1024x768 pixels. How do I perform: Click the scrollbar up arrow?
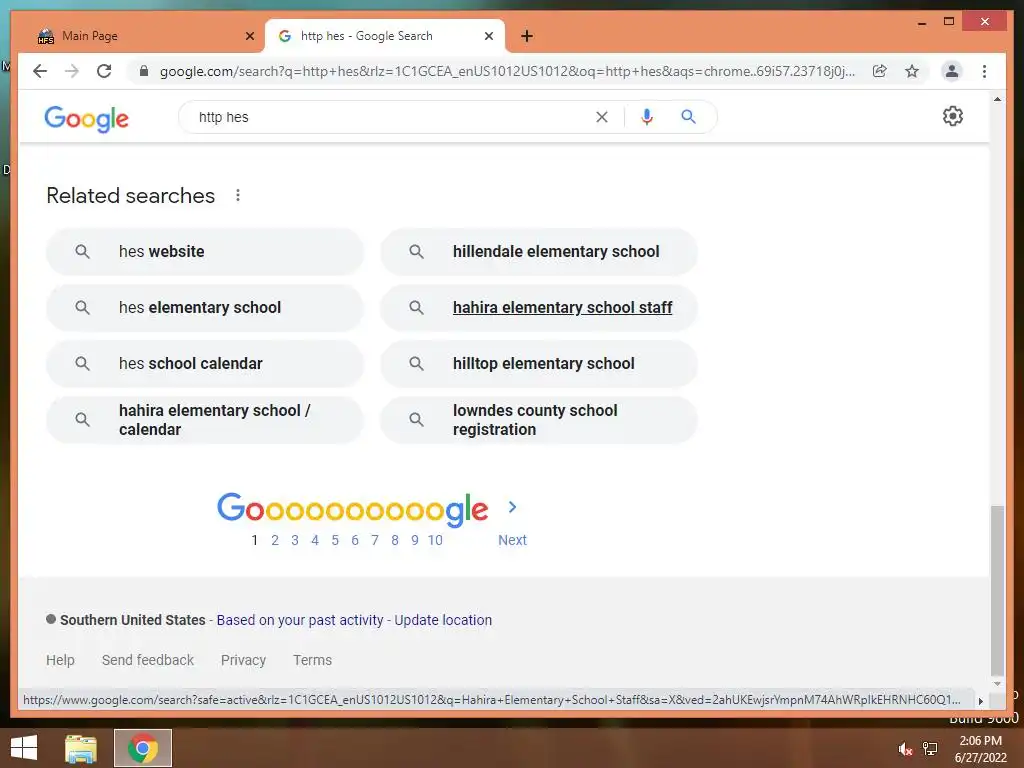(x=997, y=99)
